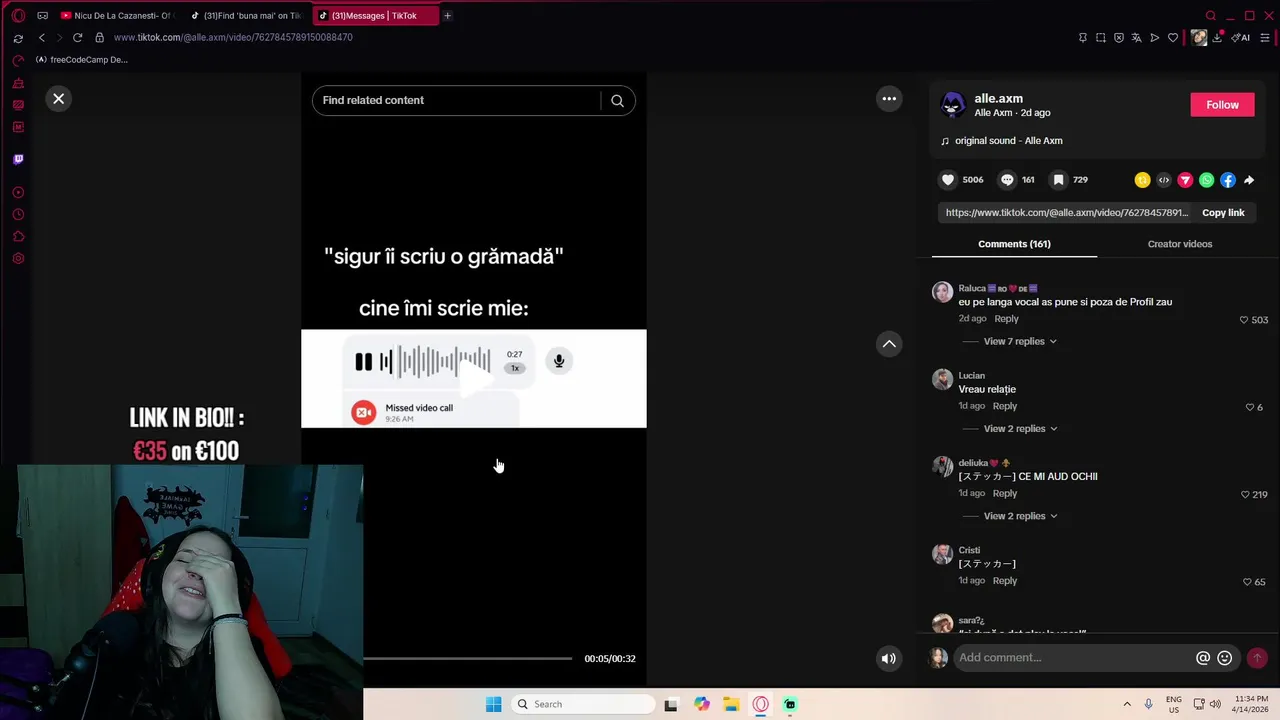Like Raluca's comment with 503 likes
The width and height of the screenshot is (1280, 720).
point(1244,320)
